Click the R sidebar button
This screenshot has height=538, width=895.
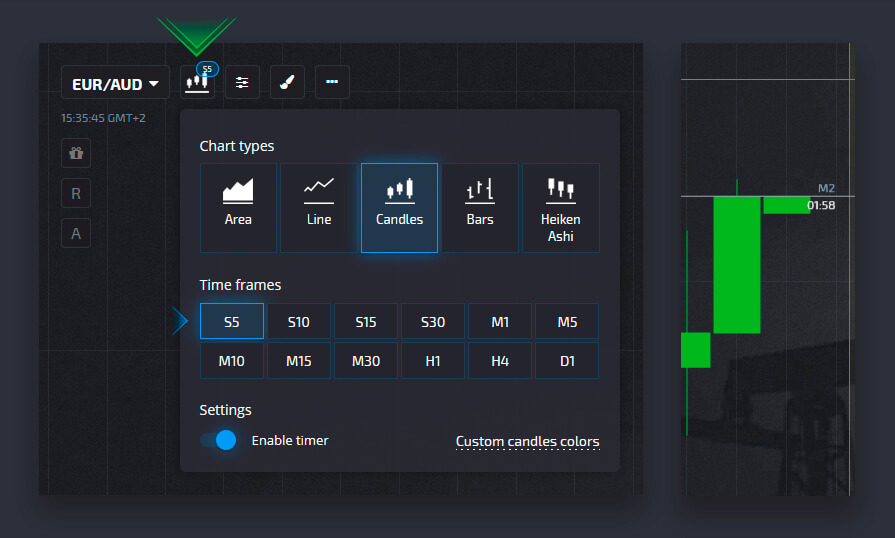click(x=76, y=193)
